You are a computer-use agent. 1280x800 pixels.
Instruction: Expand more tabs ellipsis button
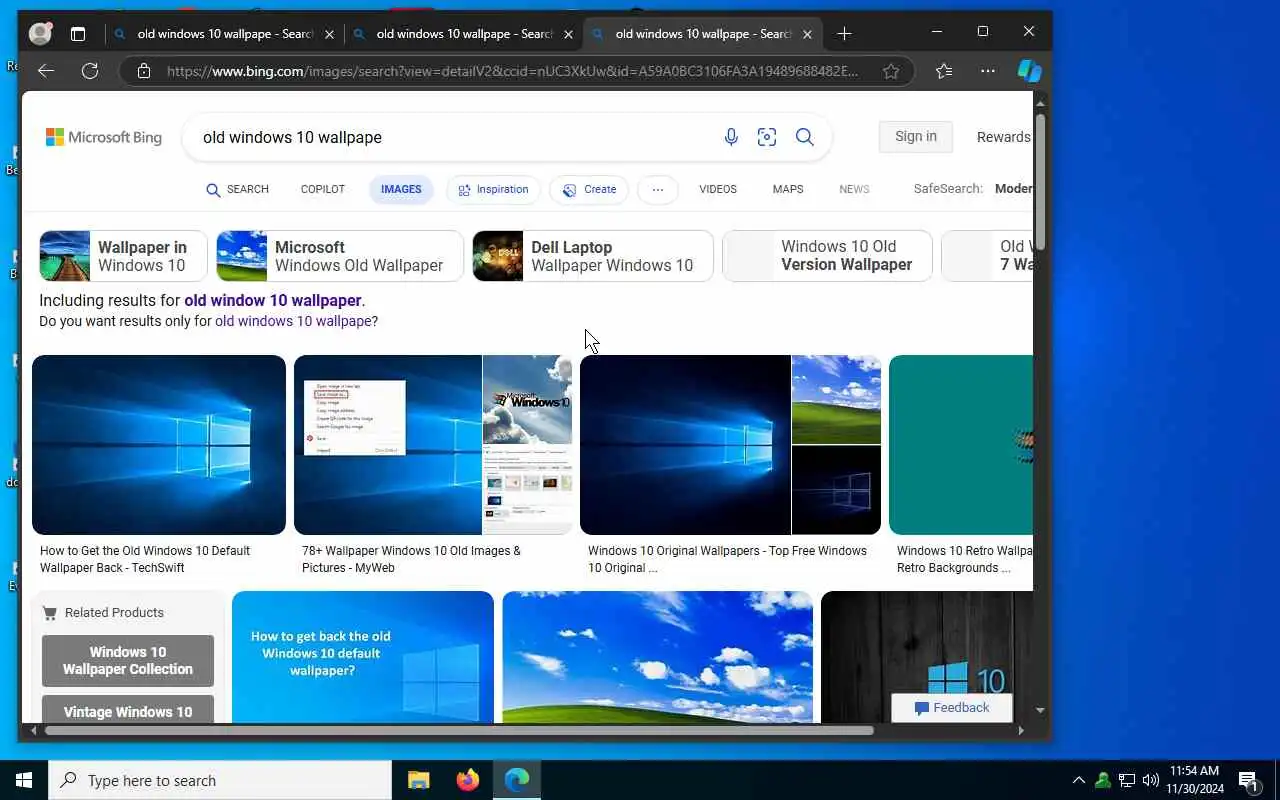657,189
